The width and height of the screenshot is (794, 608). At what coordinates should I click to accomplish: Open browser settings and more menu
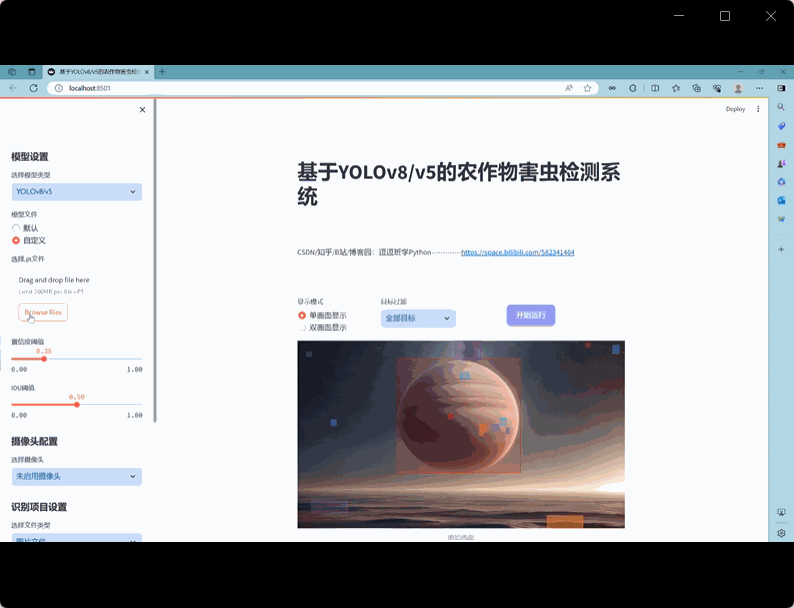tap(760, 88)
